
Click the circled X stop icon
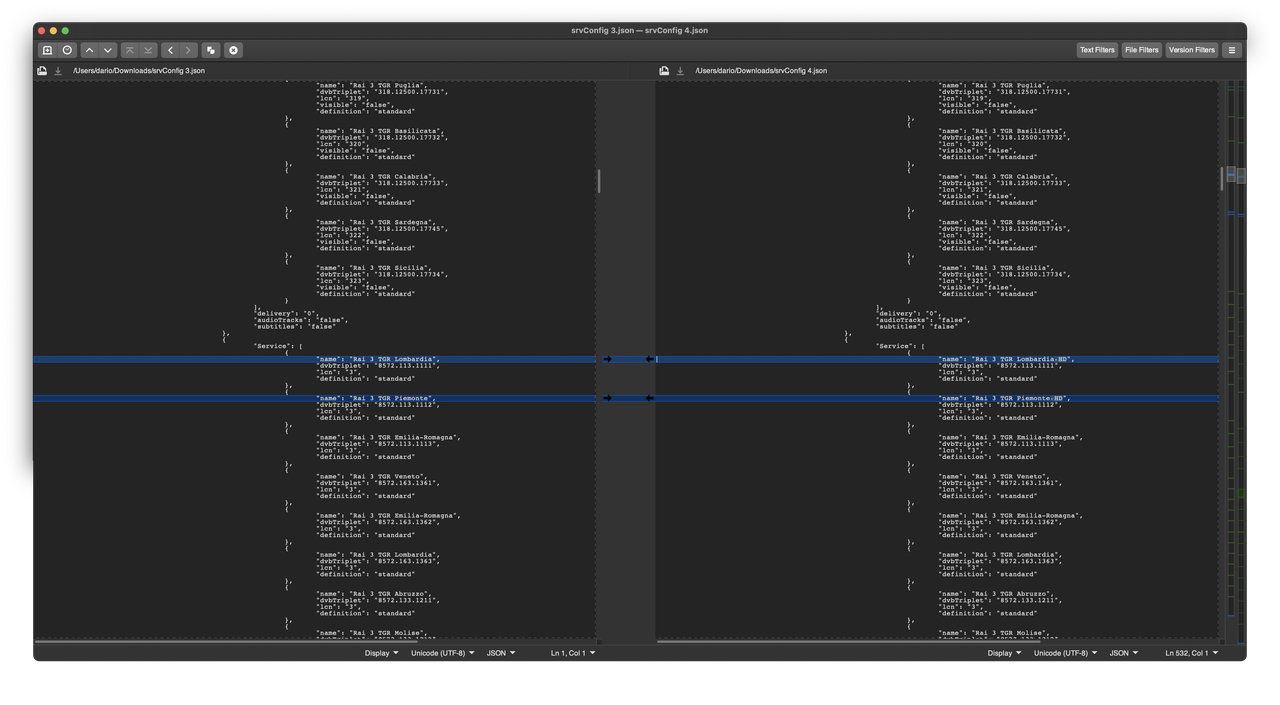pyautogui.click(x=233, y=50)
